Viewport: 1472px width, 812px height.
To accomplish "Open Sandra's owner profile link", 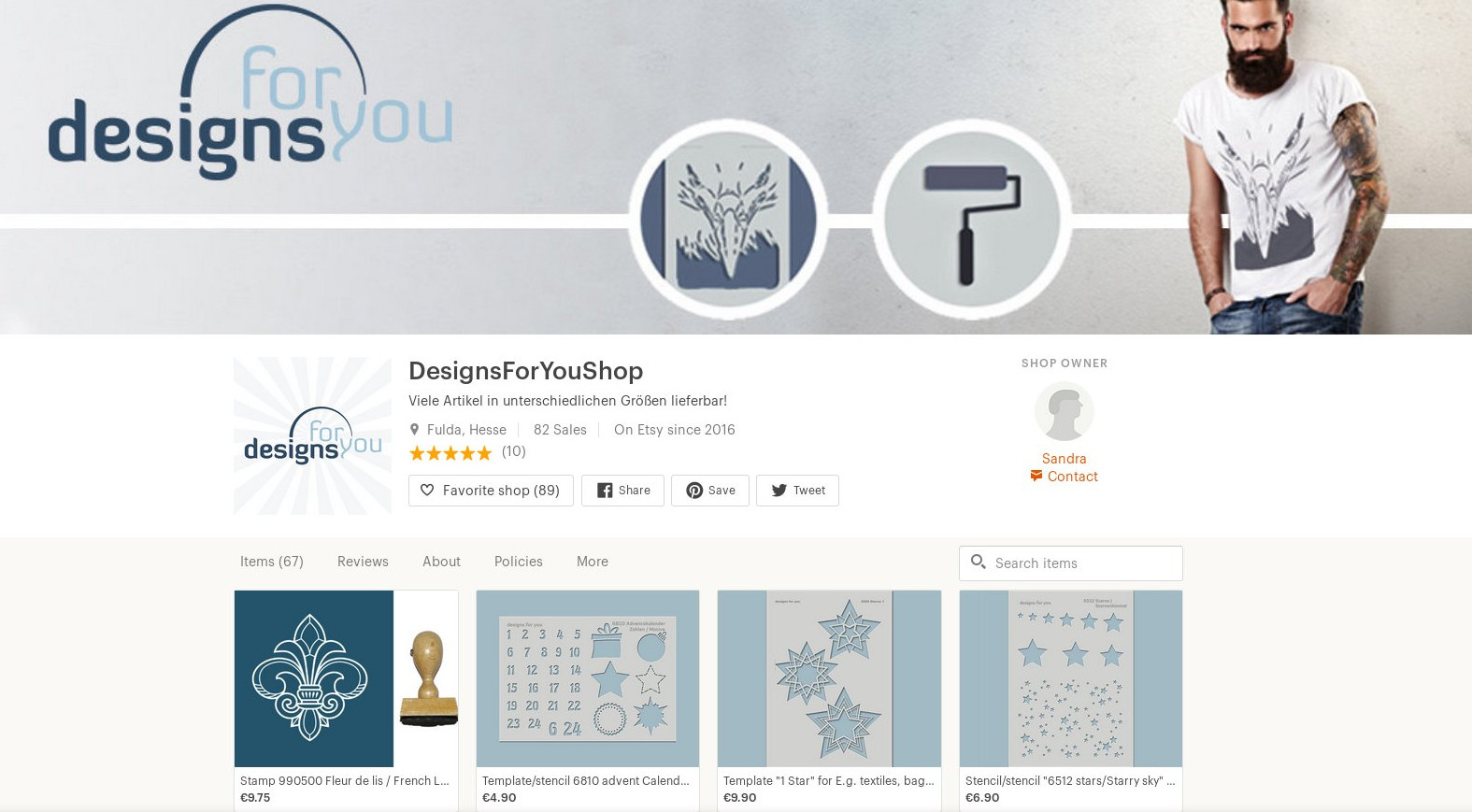I will [1064, 458].
